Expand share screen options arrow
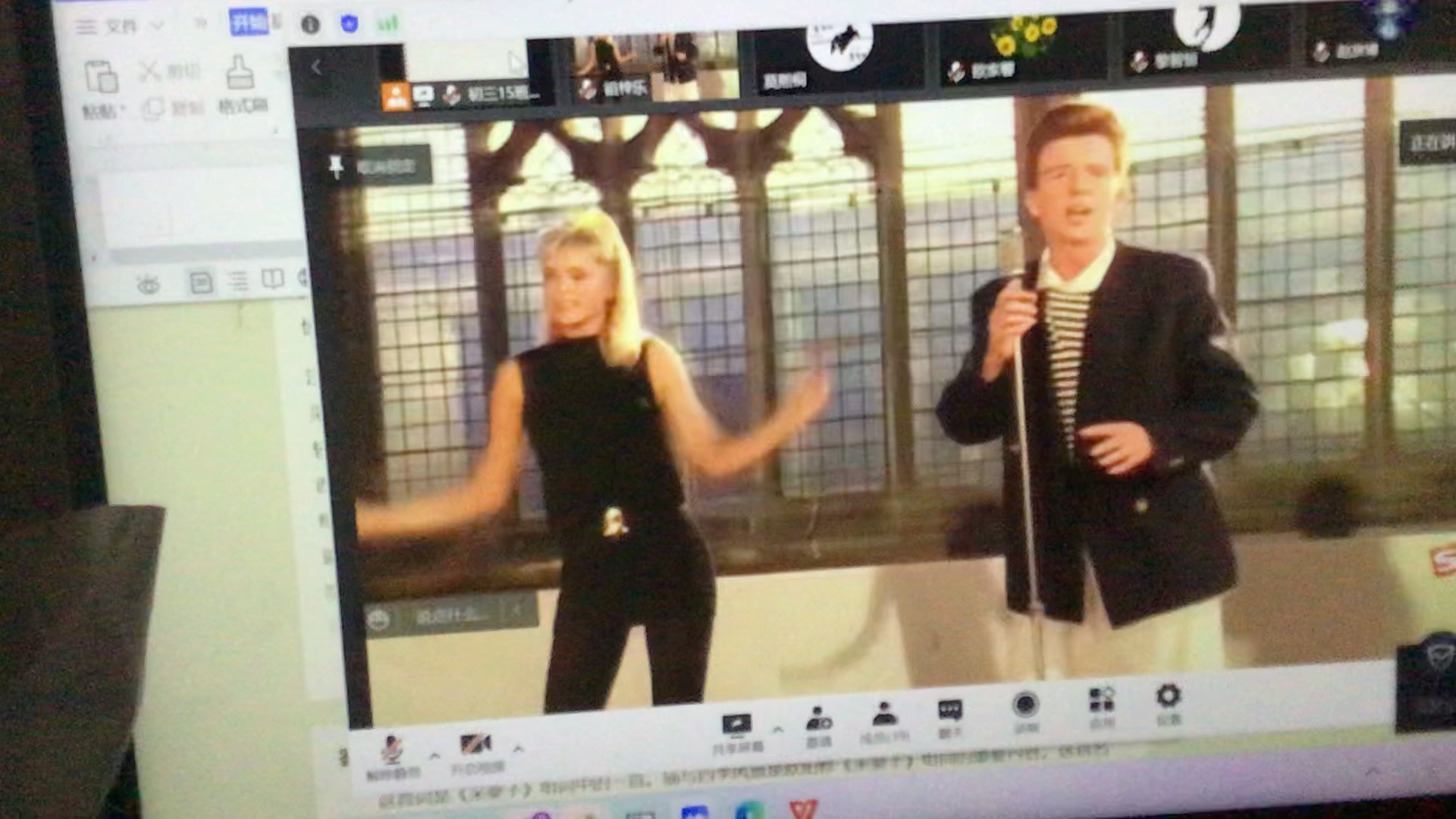1456x819 pixels. tap(778, 730)
